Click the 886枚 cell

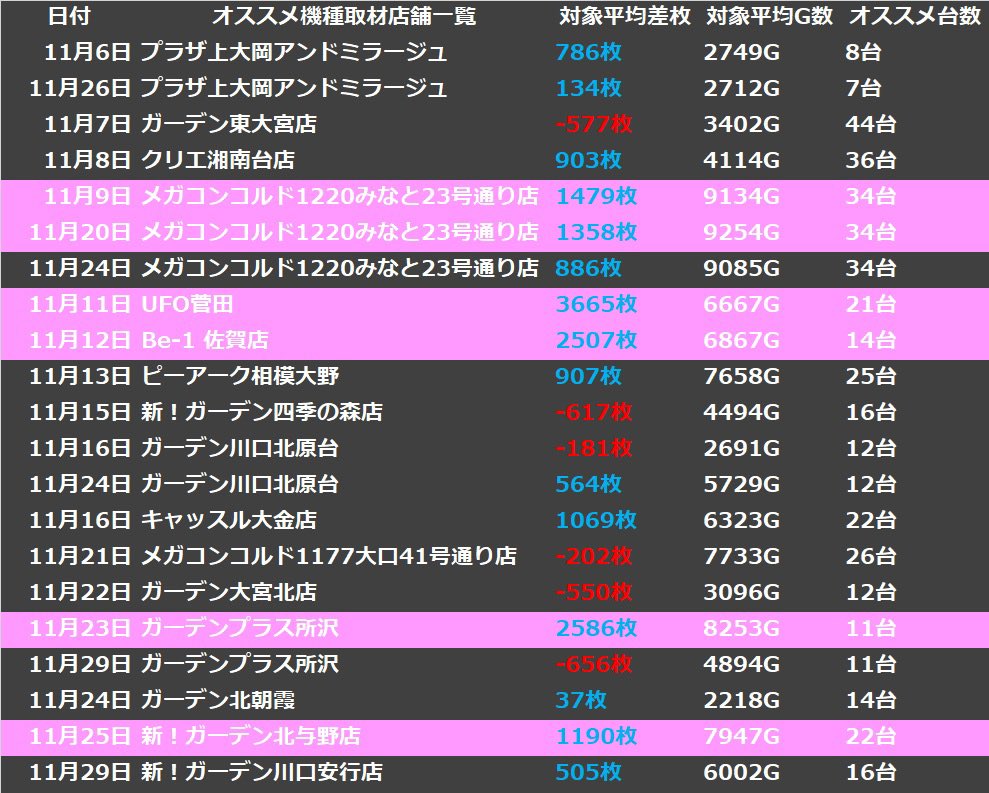tap(588, 268)
